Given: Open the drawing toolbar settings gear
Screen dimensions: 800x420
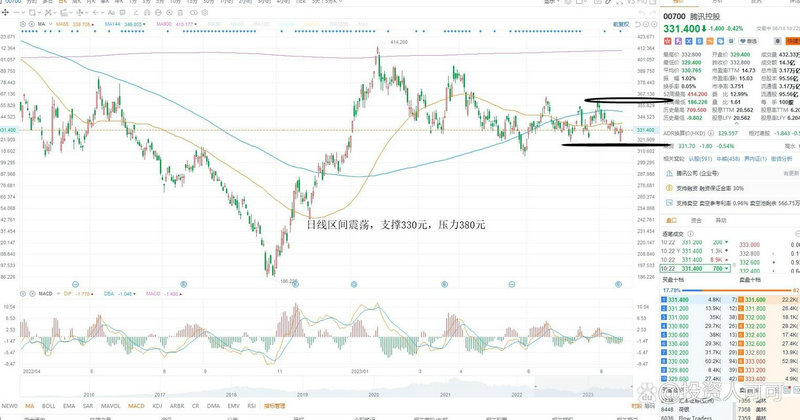Looking at the screenshot, I should [x=205, y=12].
